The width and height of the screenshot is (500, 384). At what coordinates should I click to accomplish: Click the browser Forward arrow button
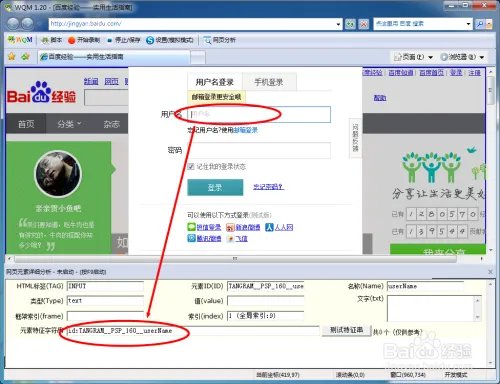pyautogui.click(x=27, y=24)
